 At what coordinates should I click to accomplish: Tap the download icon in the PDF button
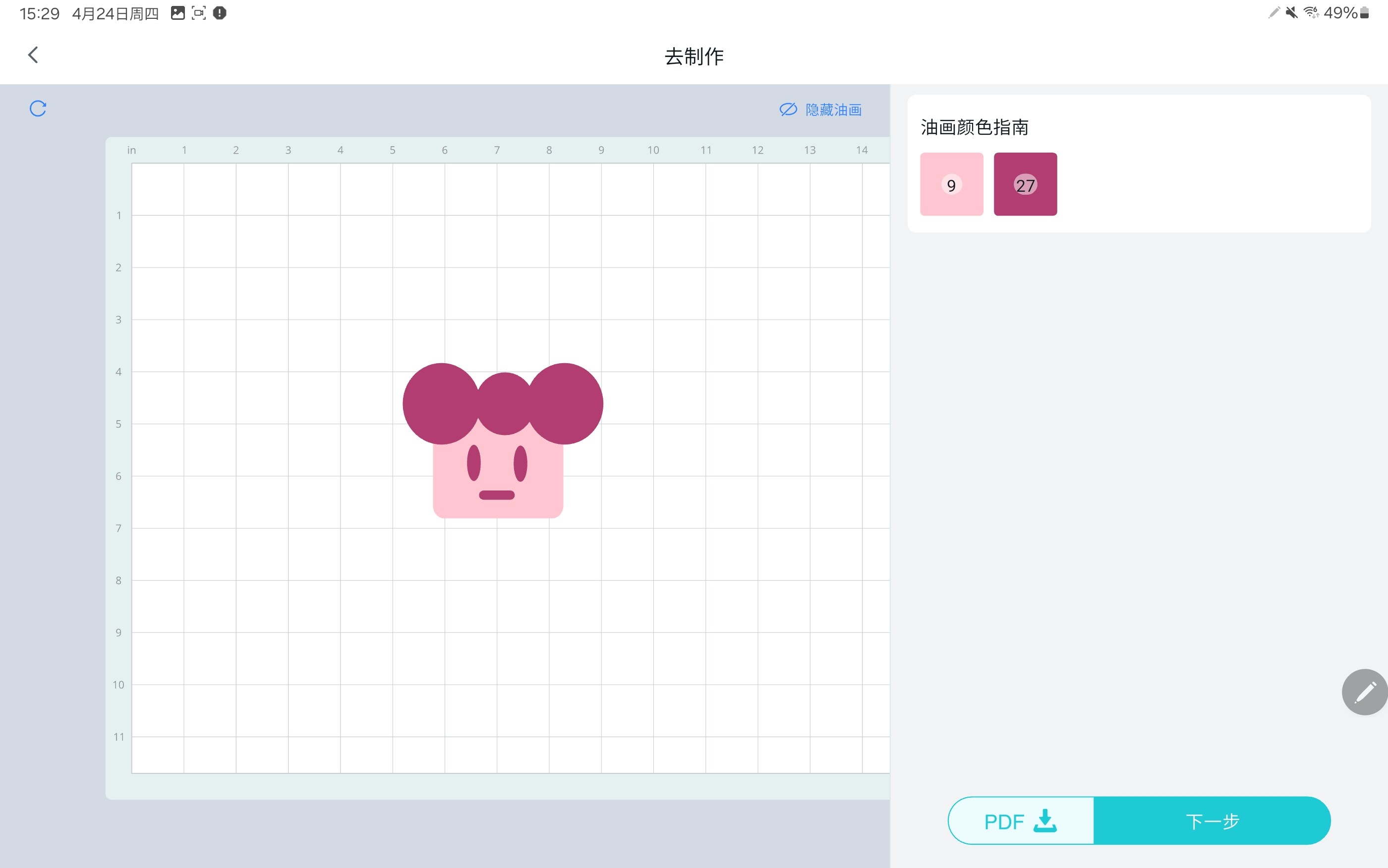pos(1044,821)
